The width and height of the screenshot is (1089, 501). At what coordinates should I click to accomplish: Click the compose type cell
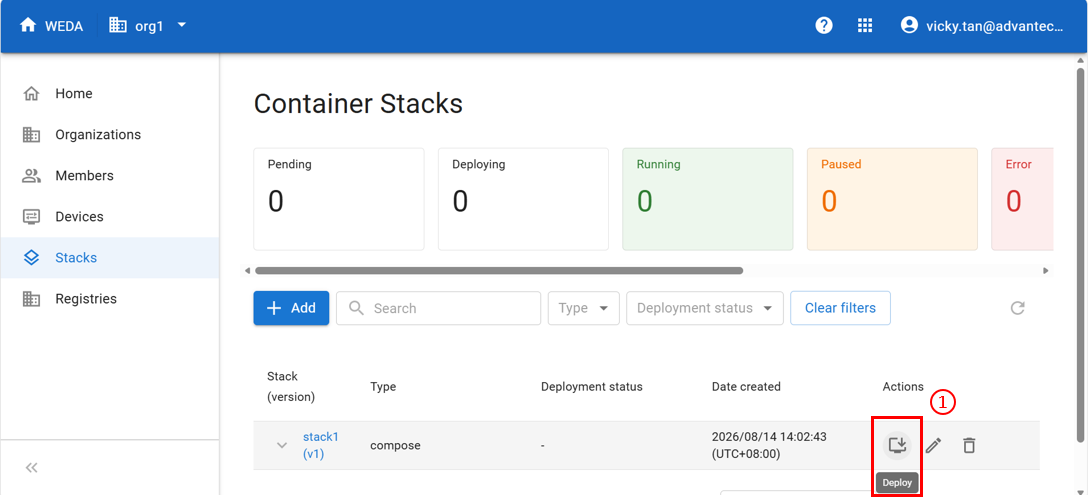click(x=395, y=445)
